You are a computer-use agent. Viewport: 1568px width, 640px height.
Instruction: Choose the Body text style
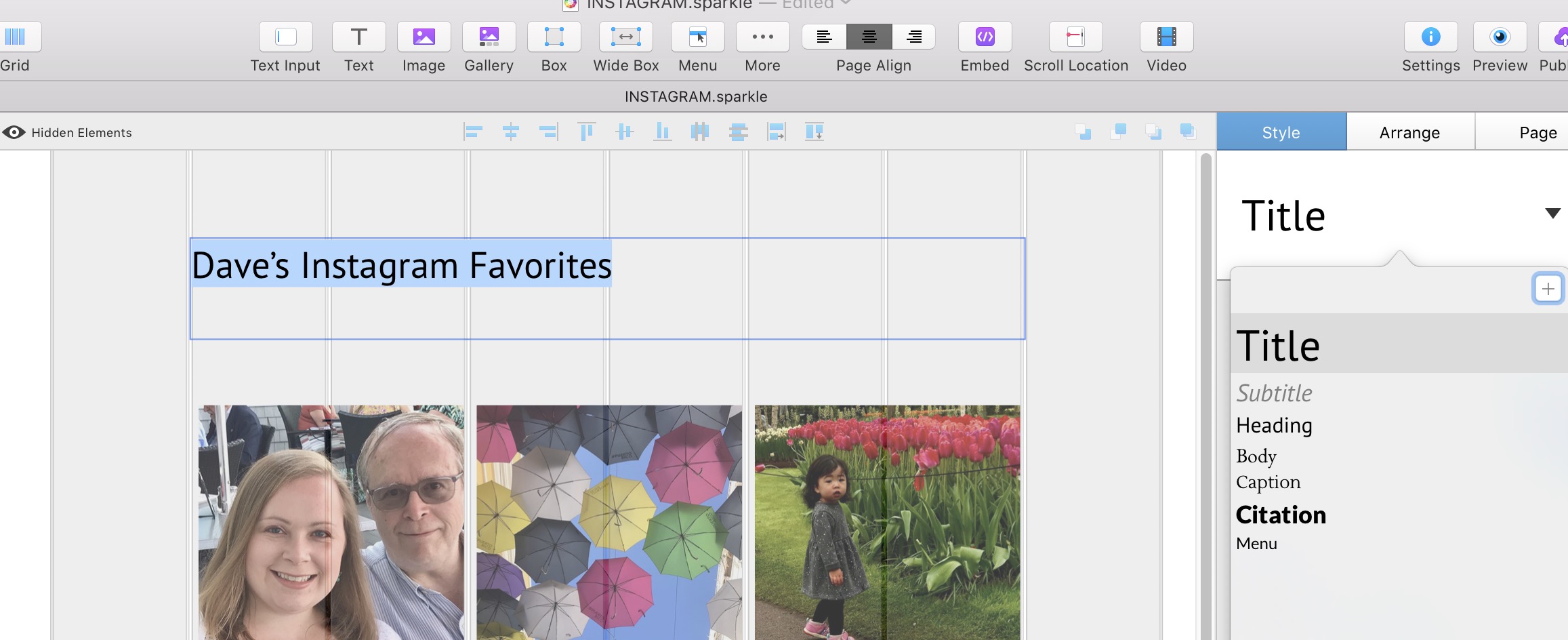coord(1256,456)
